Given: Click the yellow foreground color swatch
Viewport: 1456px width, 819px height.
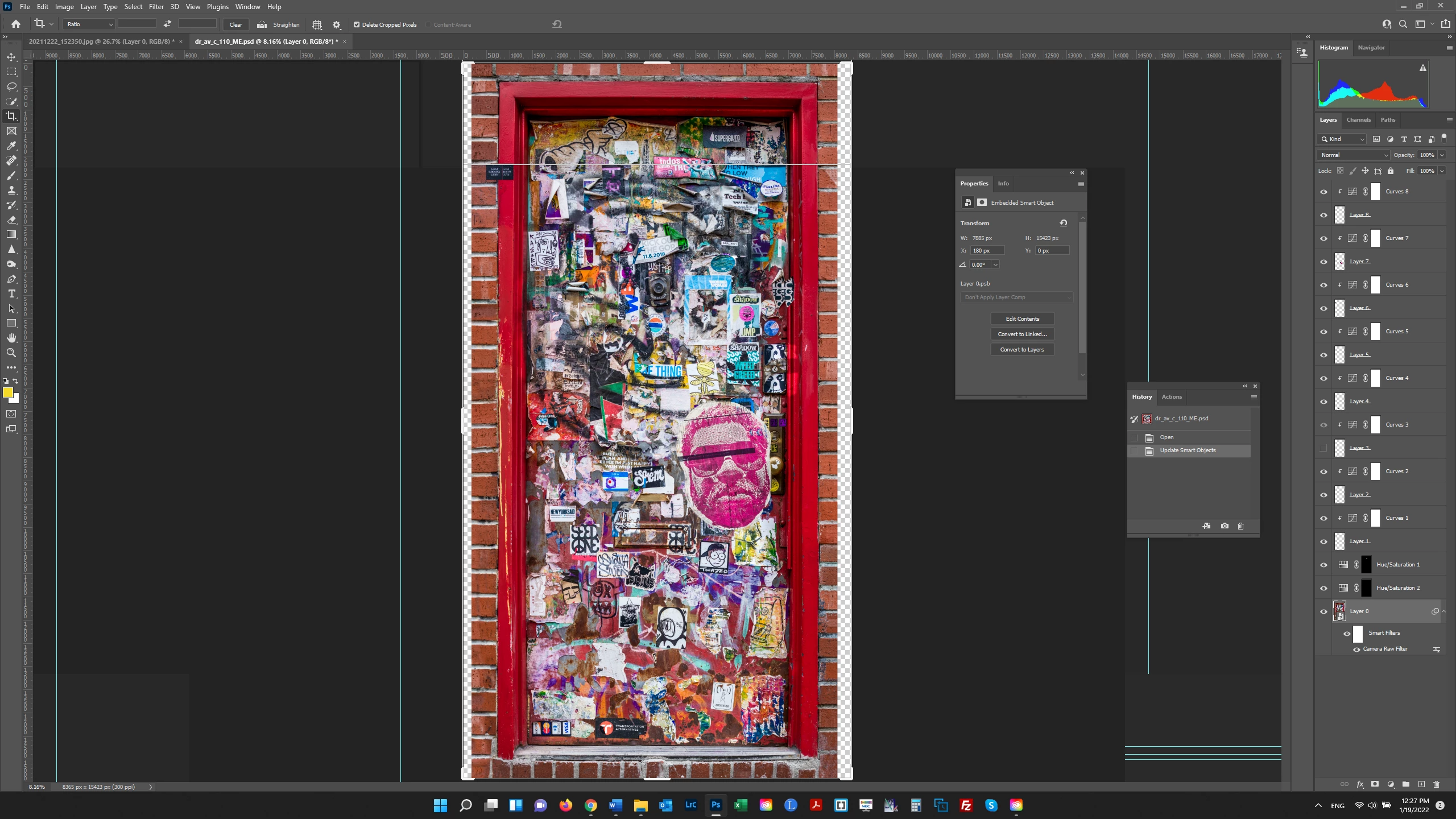Looking at the screenshot, I should 8,392.
